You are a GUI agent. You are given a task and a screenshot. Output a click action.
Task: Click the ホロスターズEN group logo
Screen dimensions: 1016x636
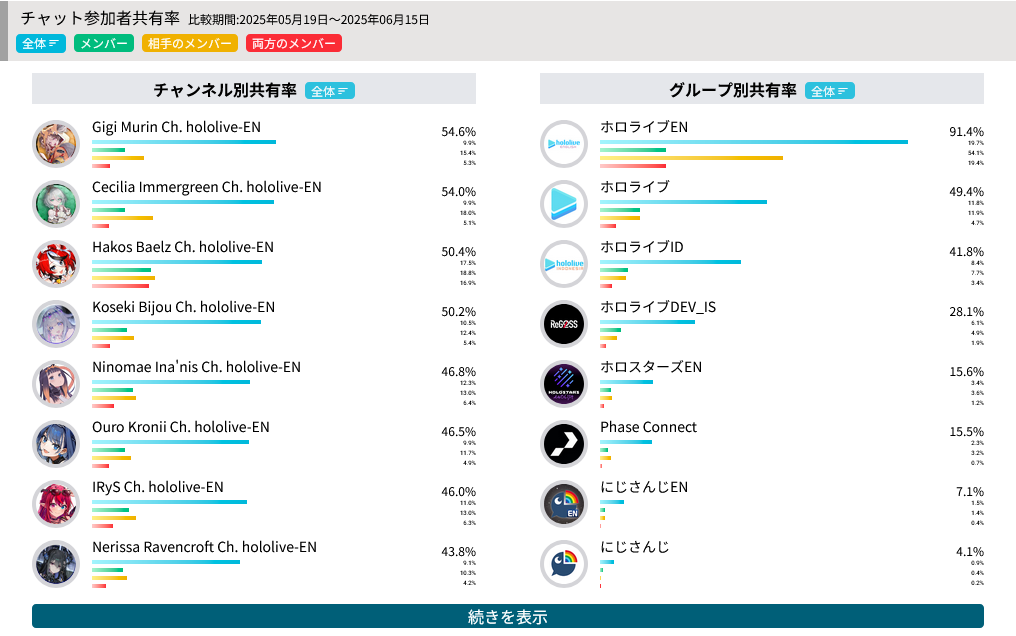point(564,384)
